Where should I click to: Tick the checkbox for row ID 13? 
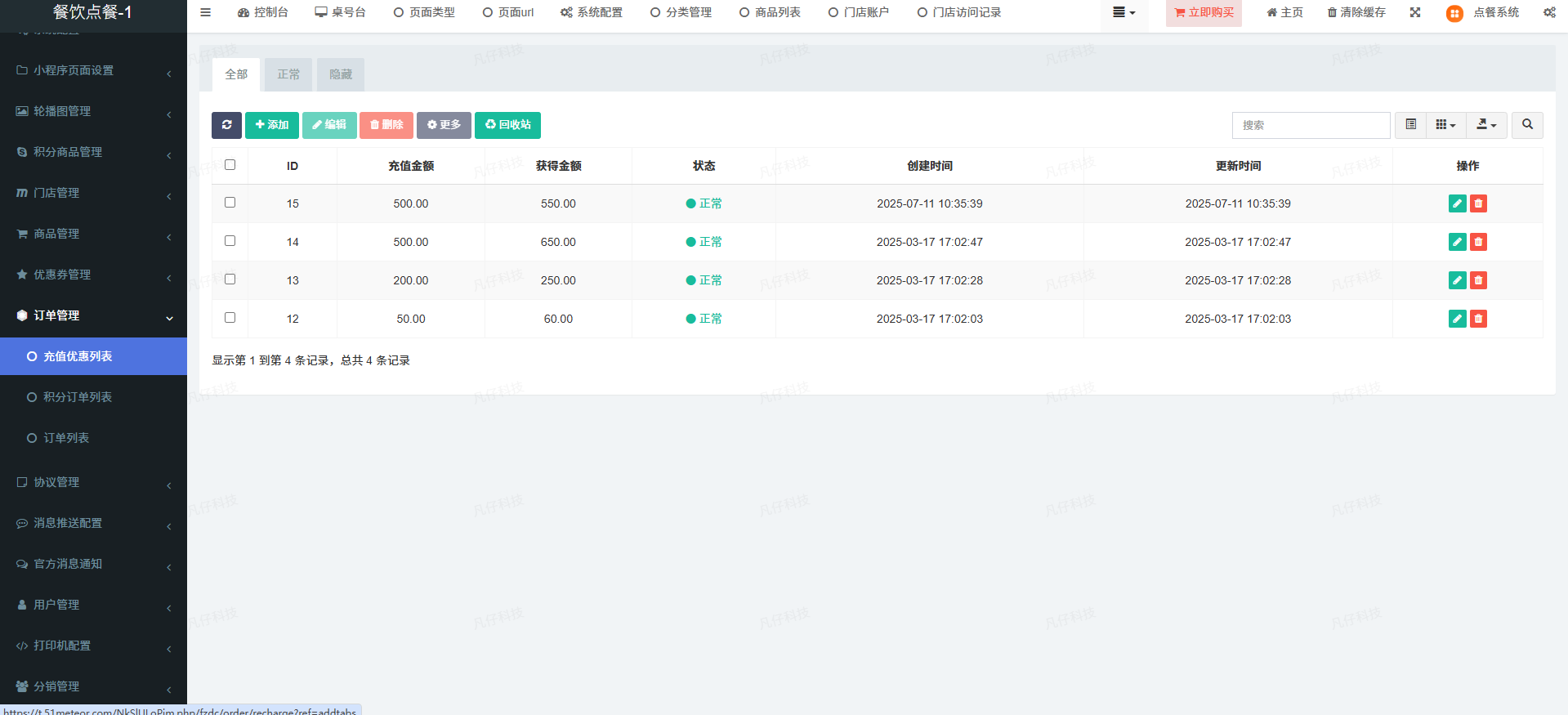click(230, 279)
